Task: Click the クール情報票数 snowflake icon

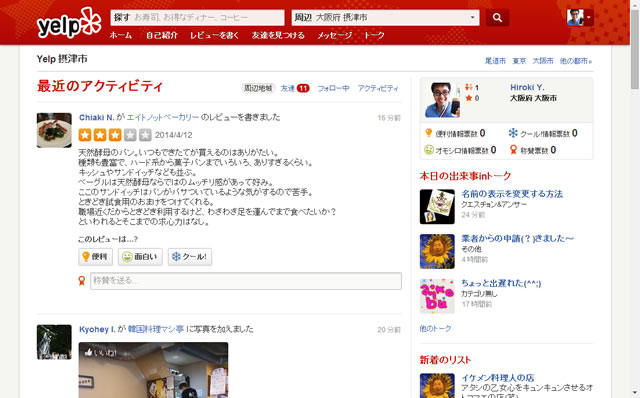Action: coord(513,133)
